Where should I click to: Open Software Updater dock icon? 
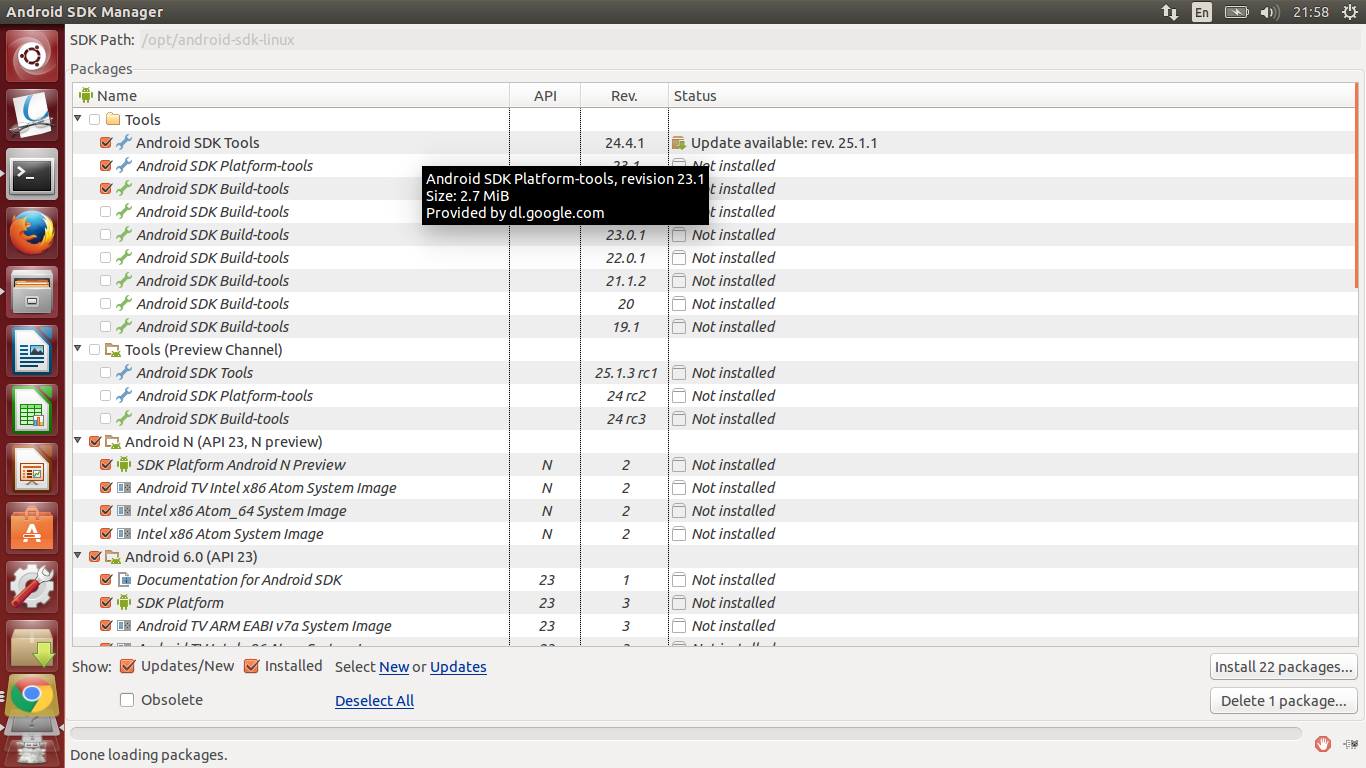click(x=32, y=647)
